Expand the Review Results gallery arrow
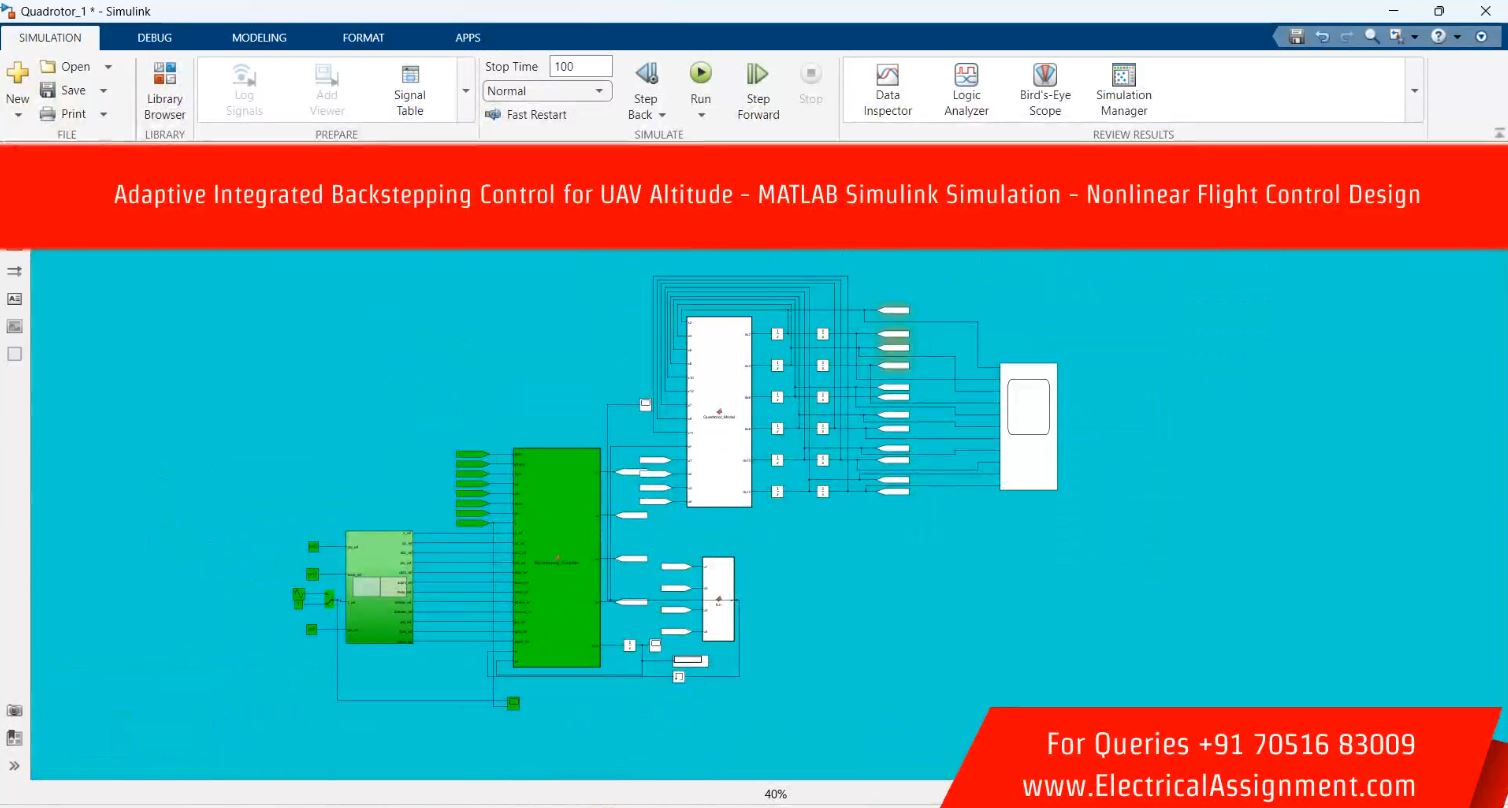The width and height of the screenshot is (1508, 808). coord(1414,91)
